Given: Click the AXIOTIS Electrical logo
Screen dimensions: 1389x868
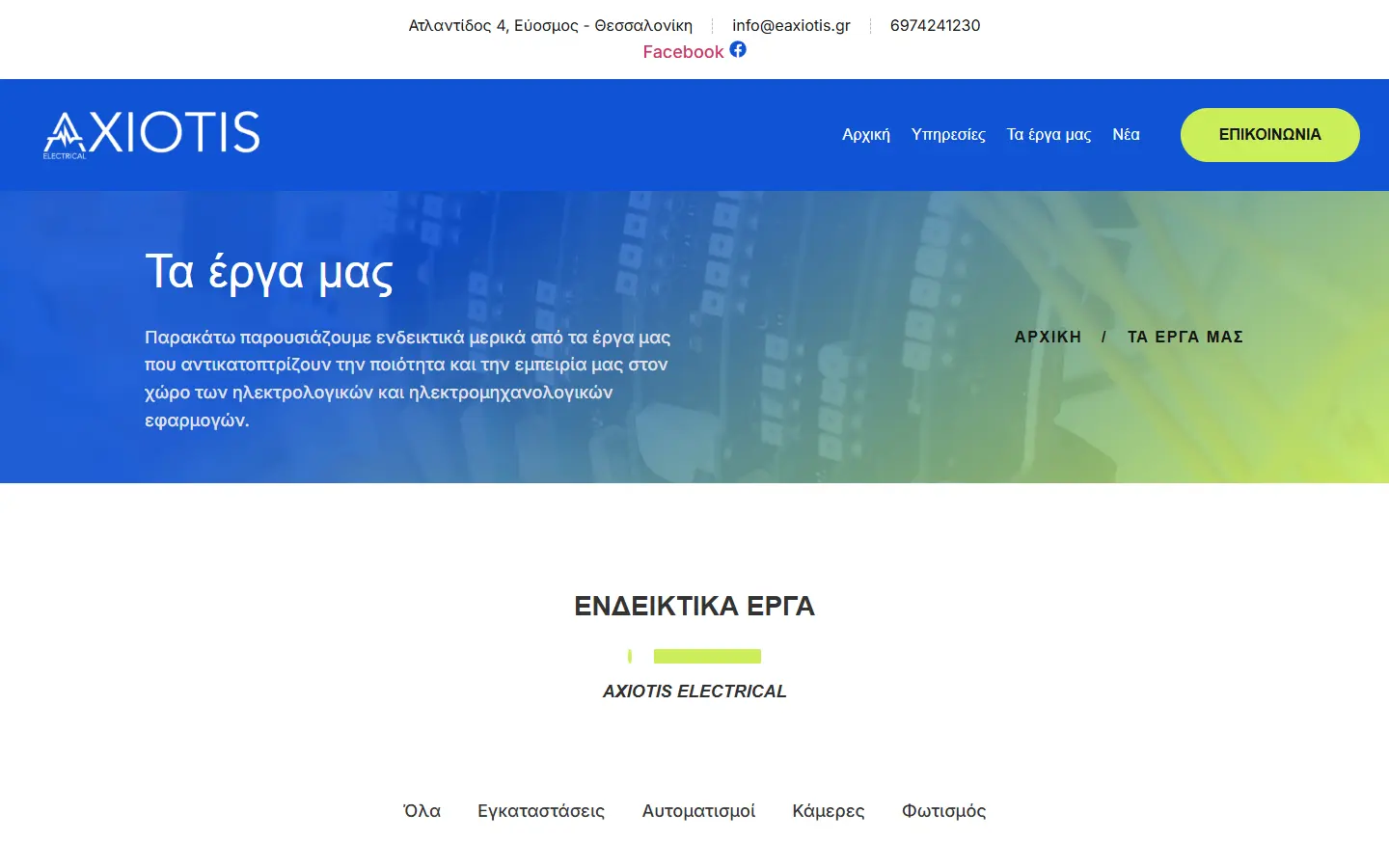Looking at the screenshot, I should coord(151,134).
